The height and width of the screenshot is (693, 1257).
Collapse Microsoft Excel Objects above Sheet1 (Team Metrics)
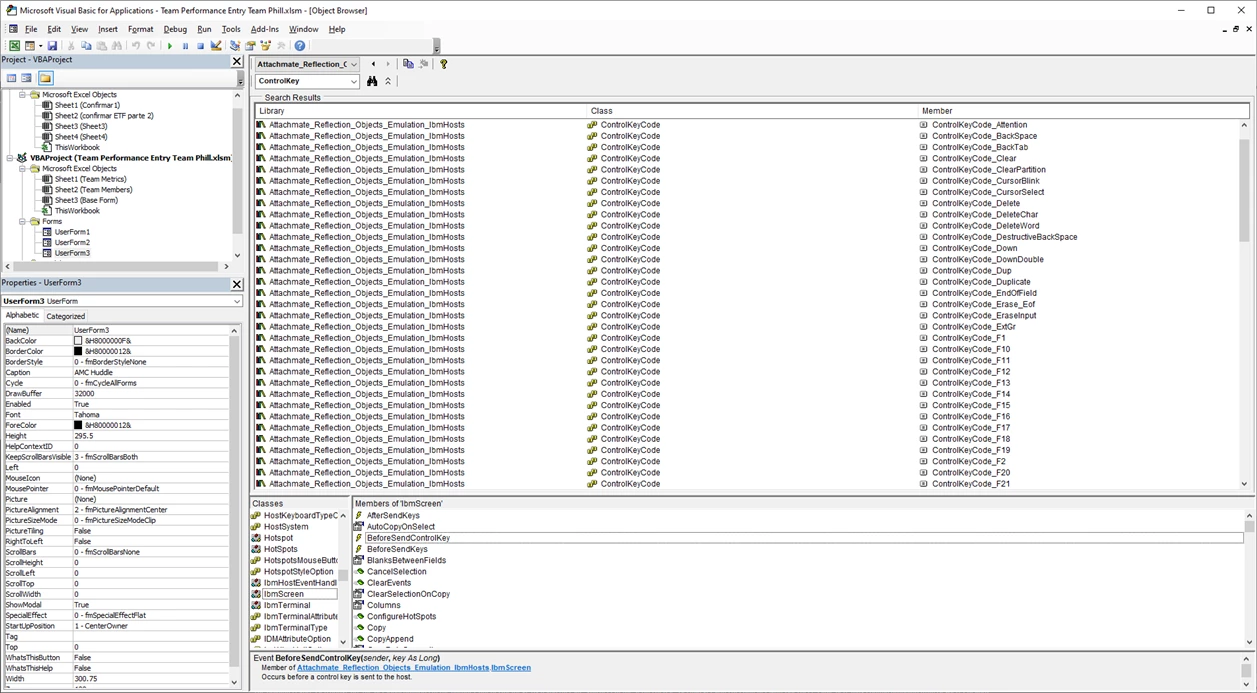(23, 169)
